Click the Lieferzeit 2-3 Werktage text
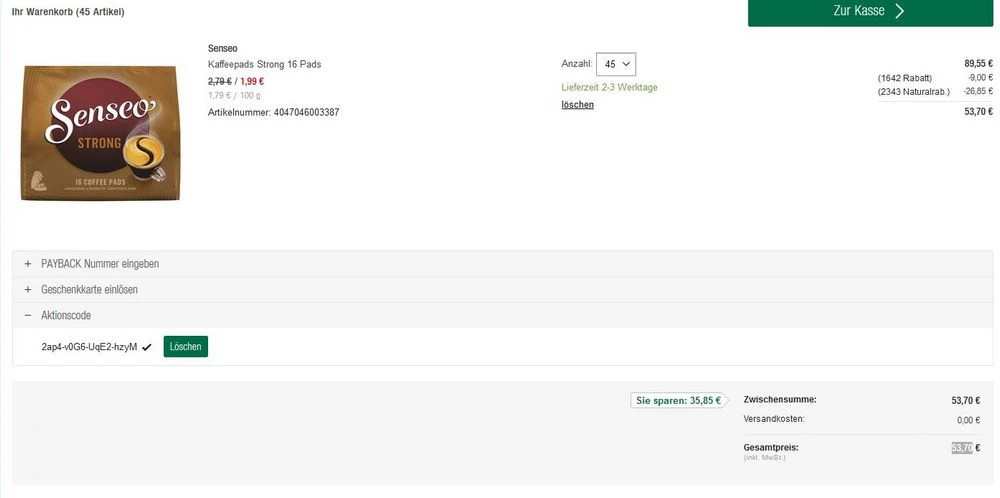This screenshot has height=498, width=1000. [x=609, y=87]
